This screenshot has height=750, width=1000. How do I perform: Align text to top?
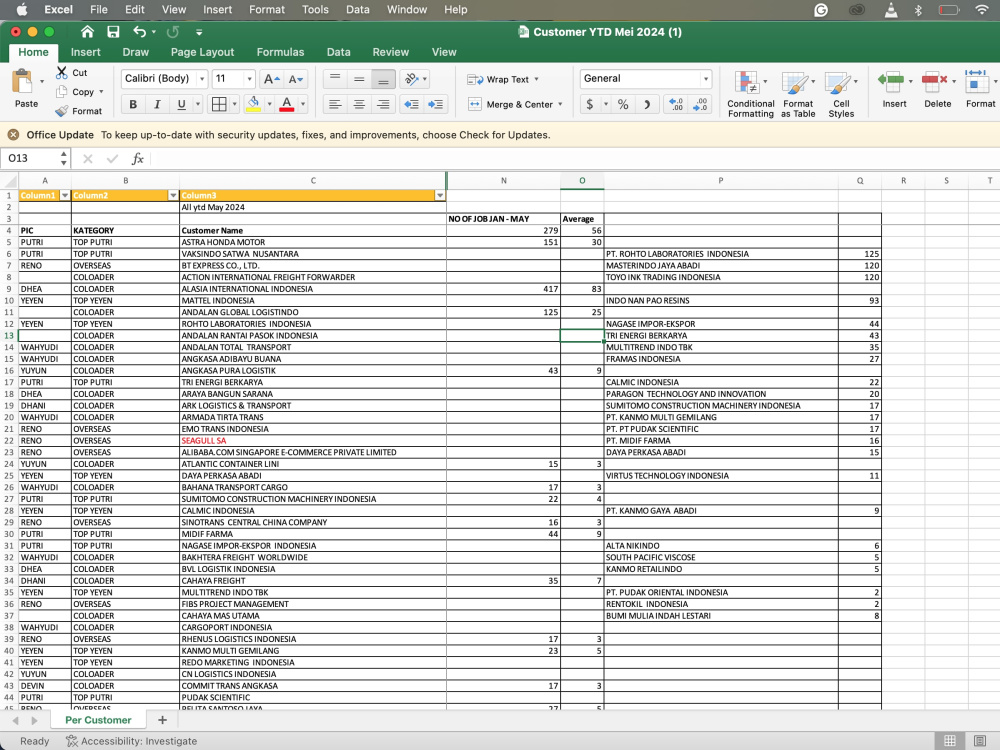[x=335, y=79]
